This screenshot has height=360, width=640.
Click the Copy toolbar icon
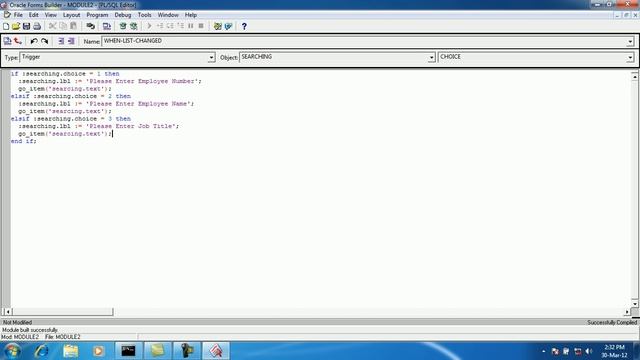[x=63, y=26]
